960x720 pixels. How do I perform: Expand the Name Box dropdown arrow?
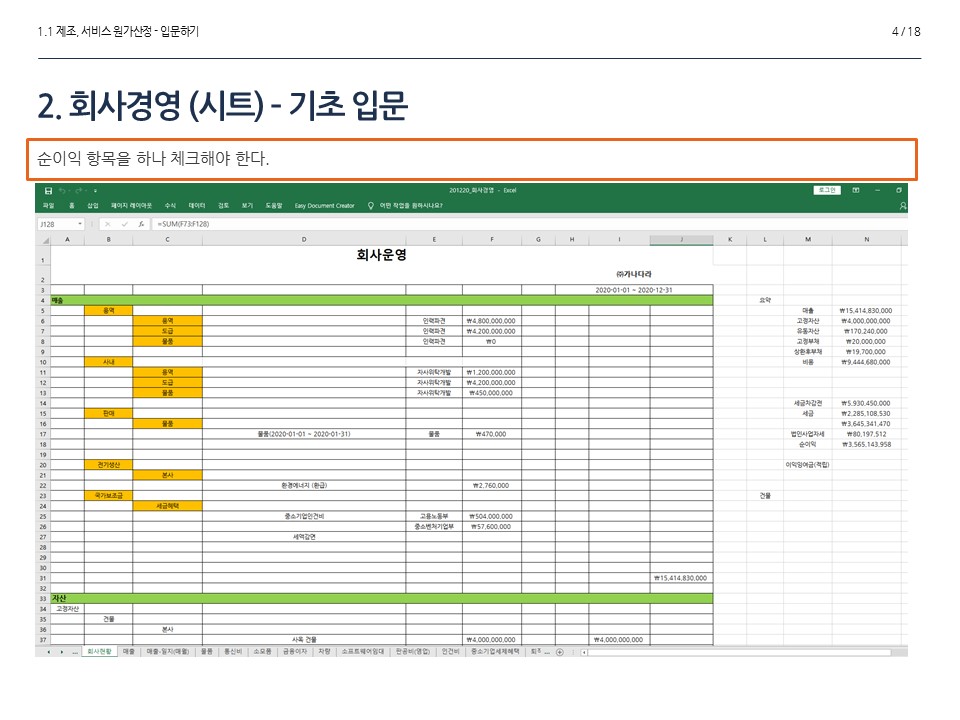80,224
